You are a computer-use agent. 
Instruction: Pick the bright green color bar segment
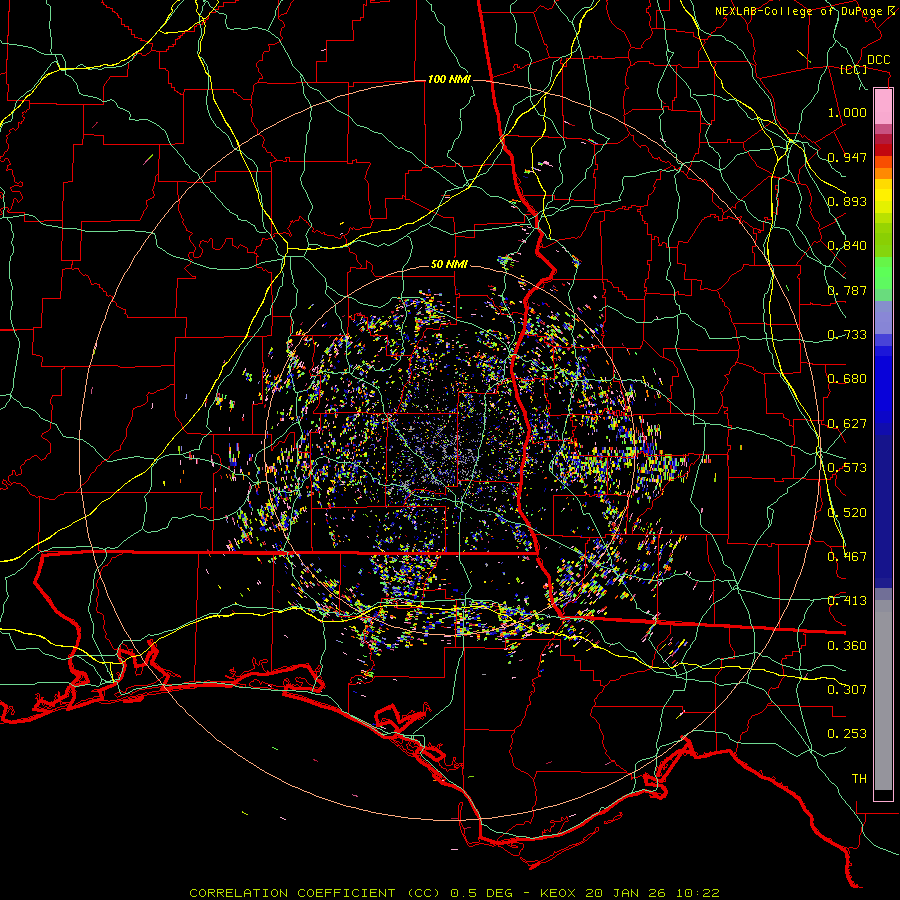pyautogui.click(x=883, y=273)
